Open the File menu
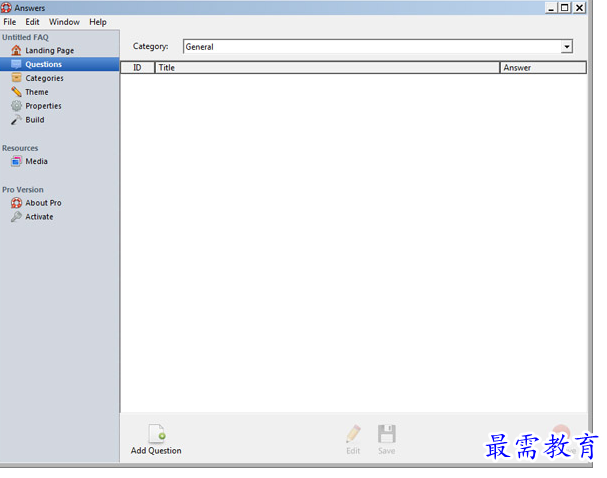The image size is (607, 478). point(10,22)
